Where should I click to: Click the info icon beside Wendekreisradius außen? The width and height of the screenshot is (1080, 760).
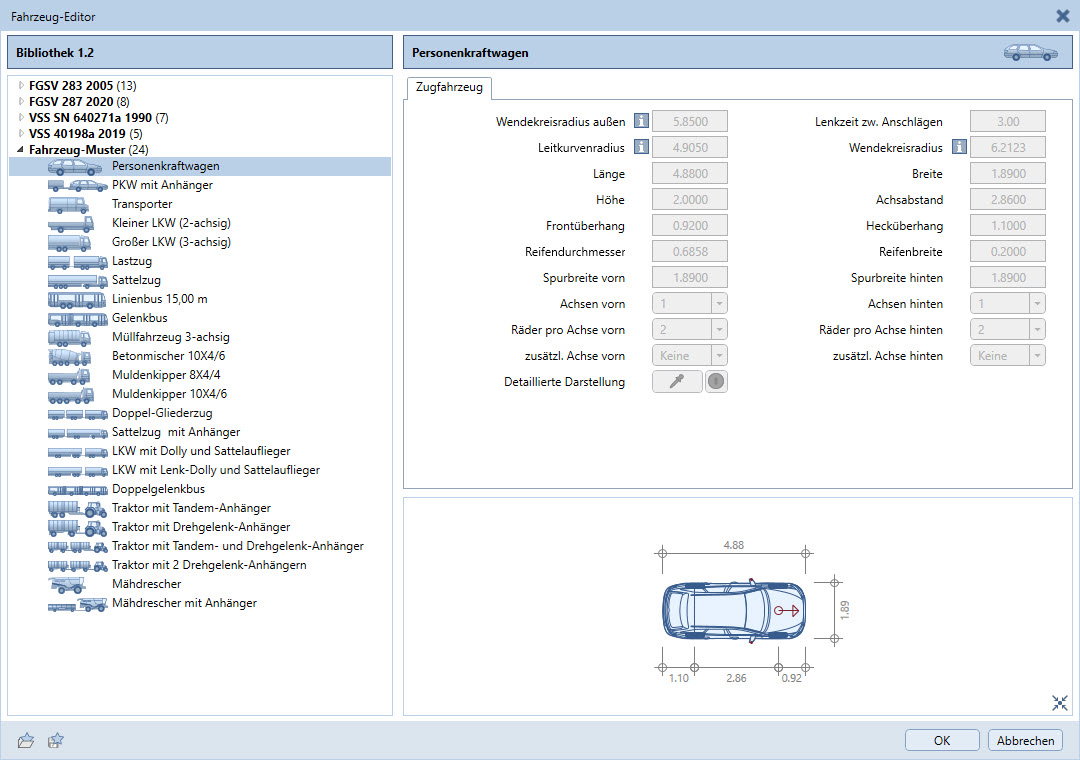coord(641,121)
